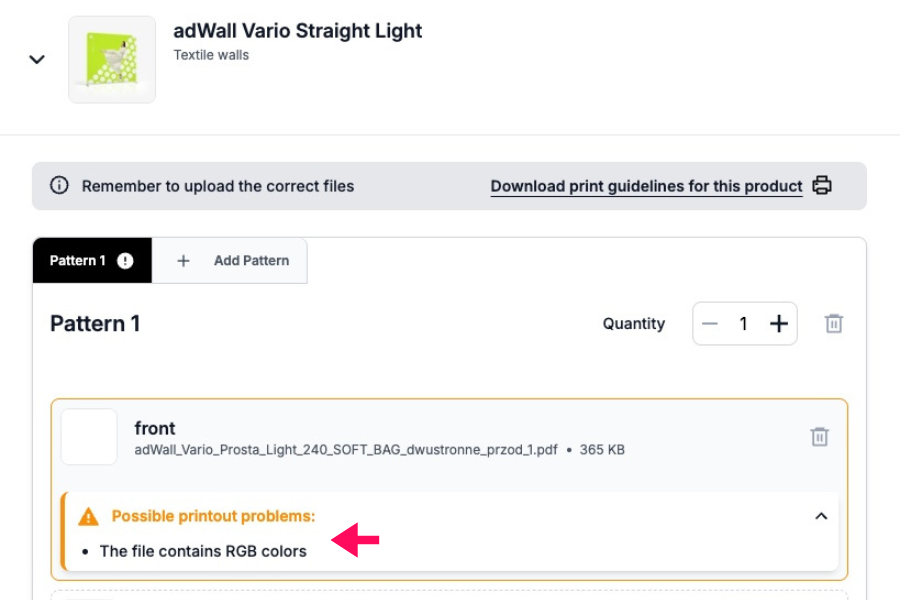Click the info icon in the reminder banner
The width and height of the screenshot is (900, 600).
59,186
